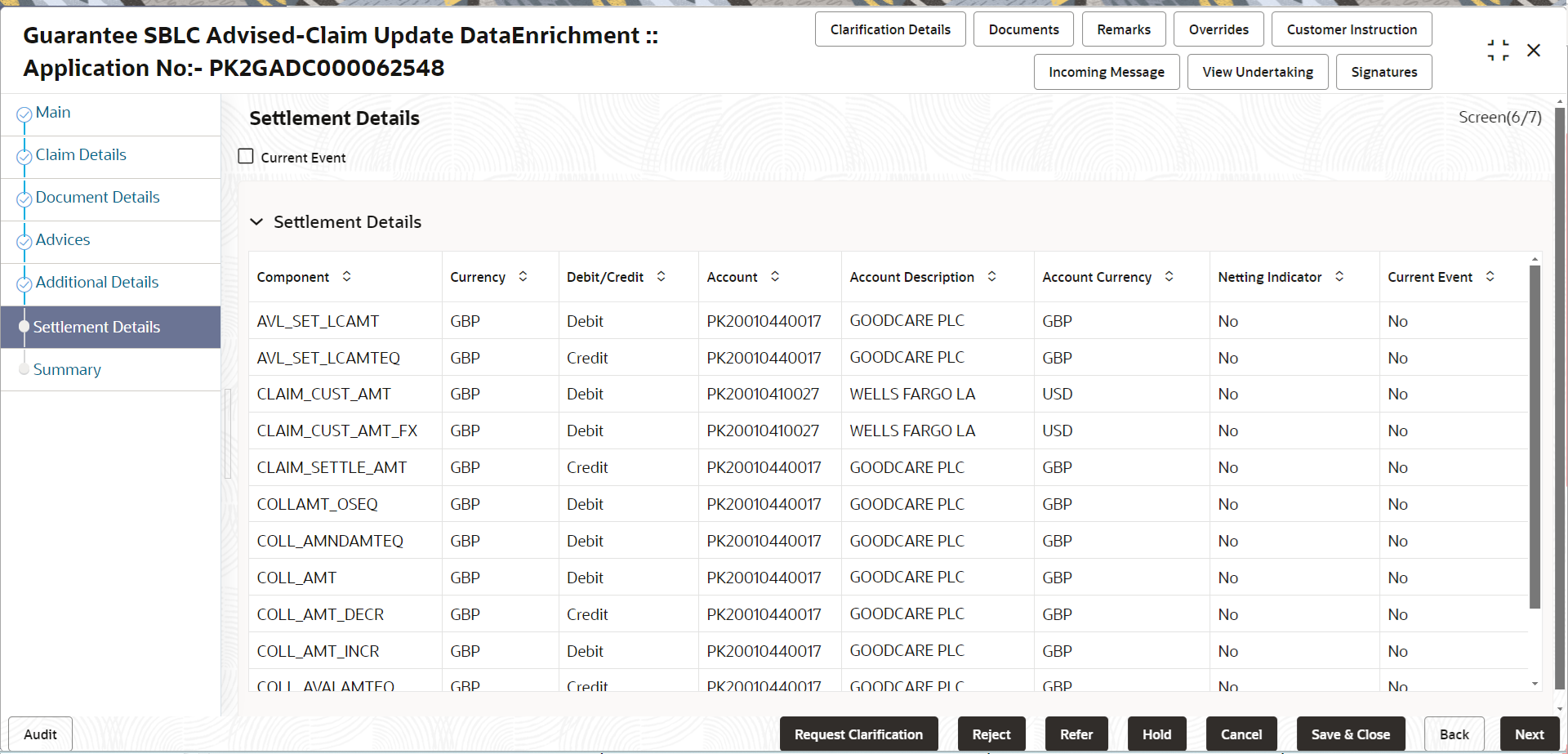Go to the Main step
This screenshot has height=754, width=1568.
[53, 113]
